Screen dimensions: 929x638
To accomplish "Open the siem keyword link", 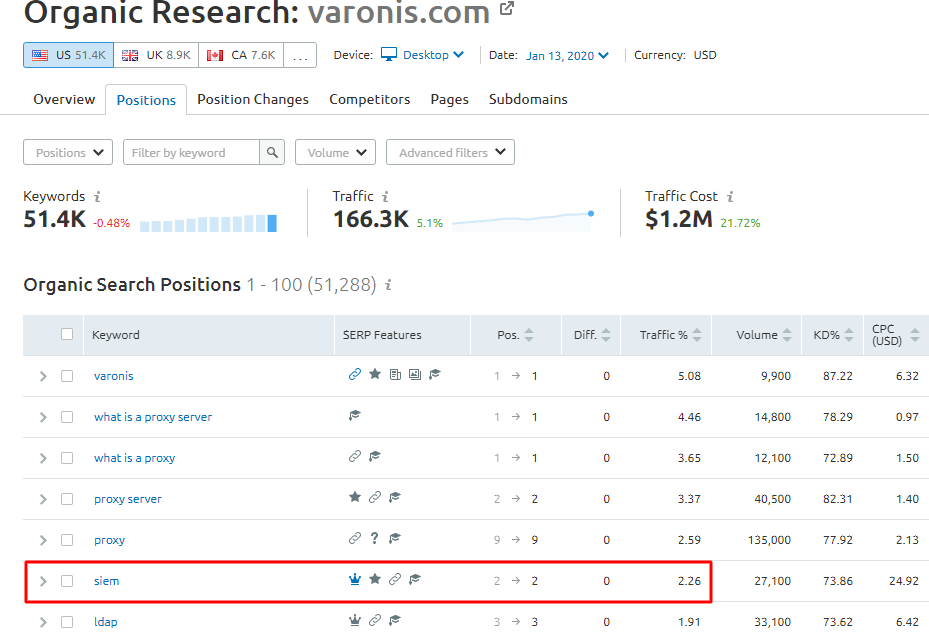I will click(107, 581).
